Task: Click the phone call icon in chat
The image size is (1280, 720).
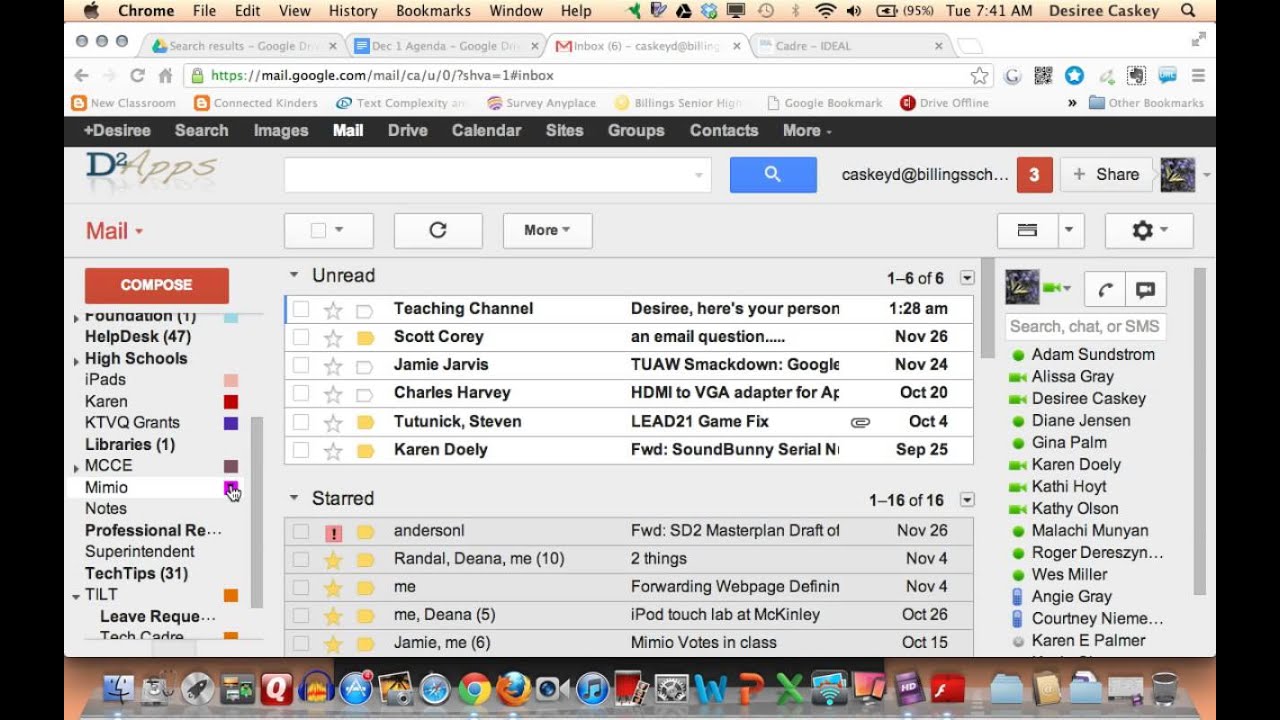Action: tap(1106, 290)
